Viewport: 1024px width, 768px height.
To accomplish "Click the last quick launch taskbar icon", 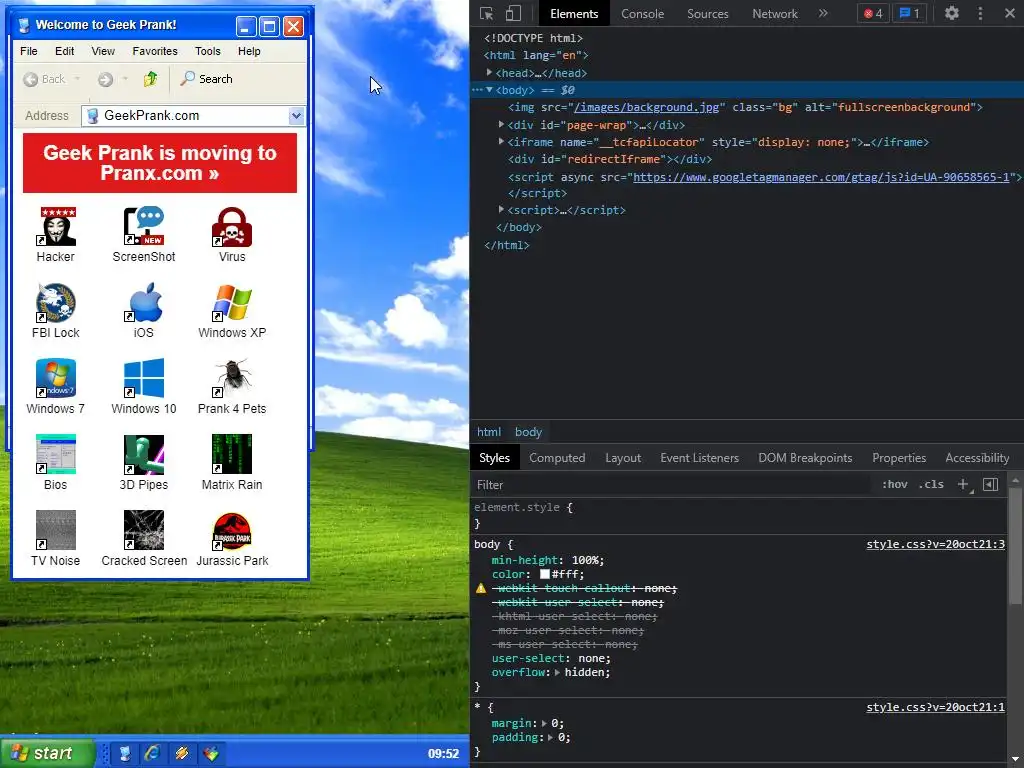I will click(x=210, y=753).
